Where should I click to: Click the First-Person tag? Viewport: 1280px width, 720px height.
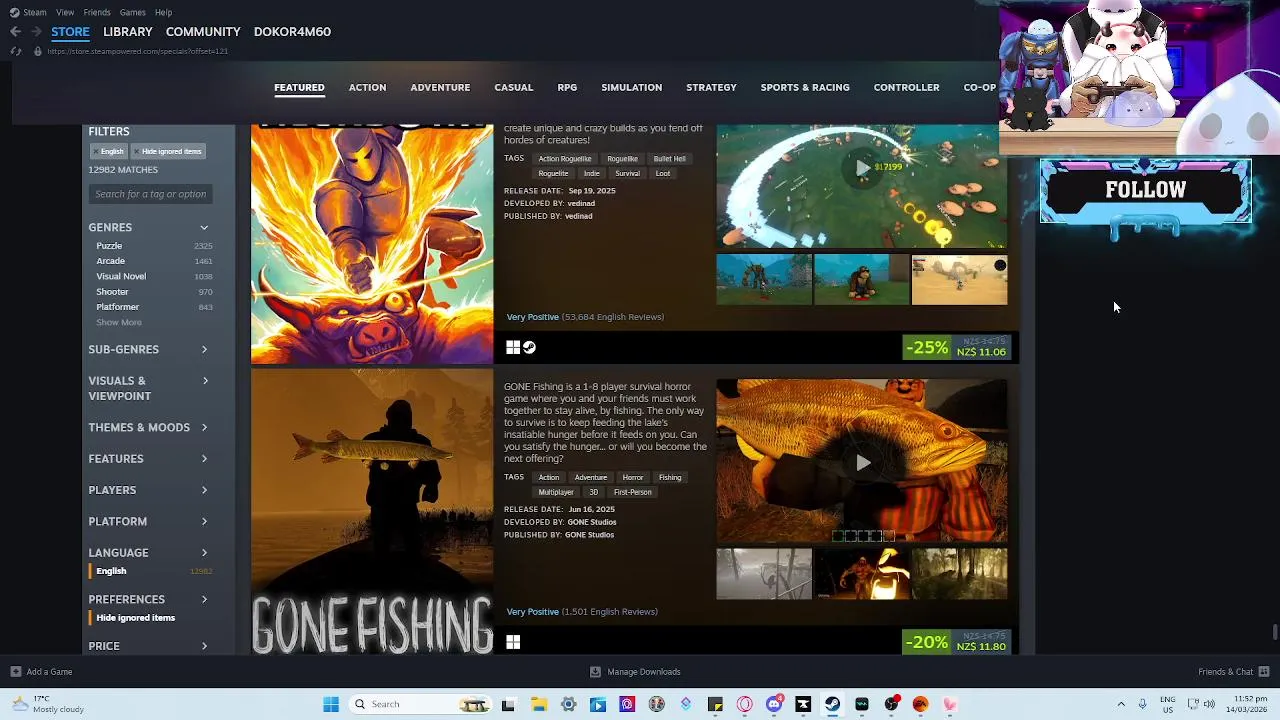(632, 492)
